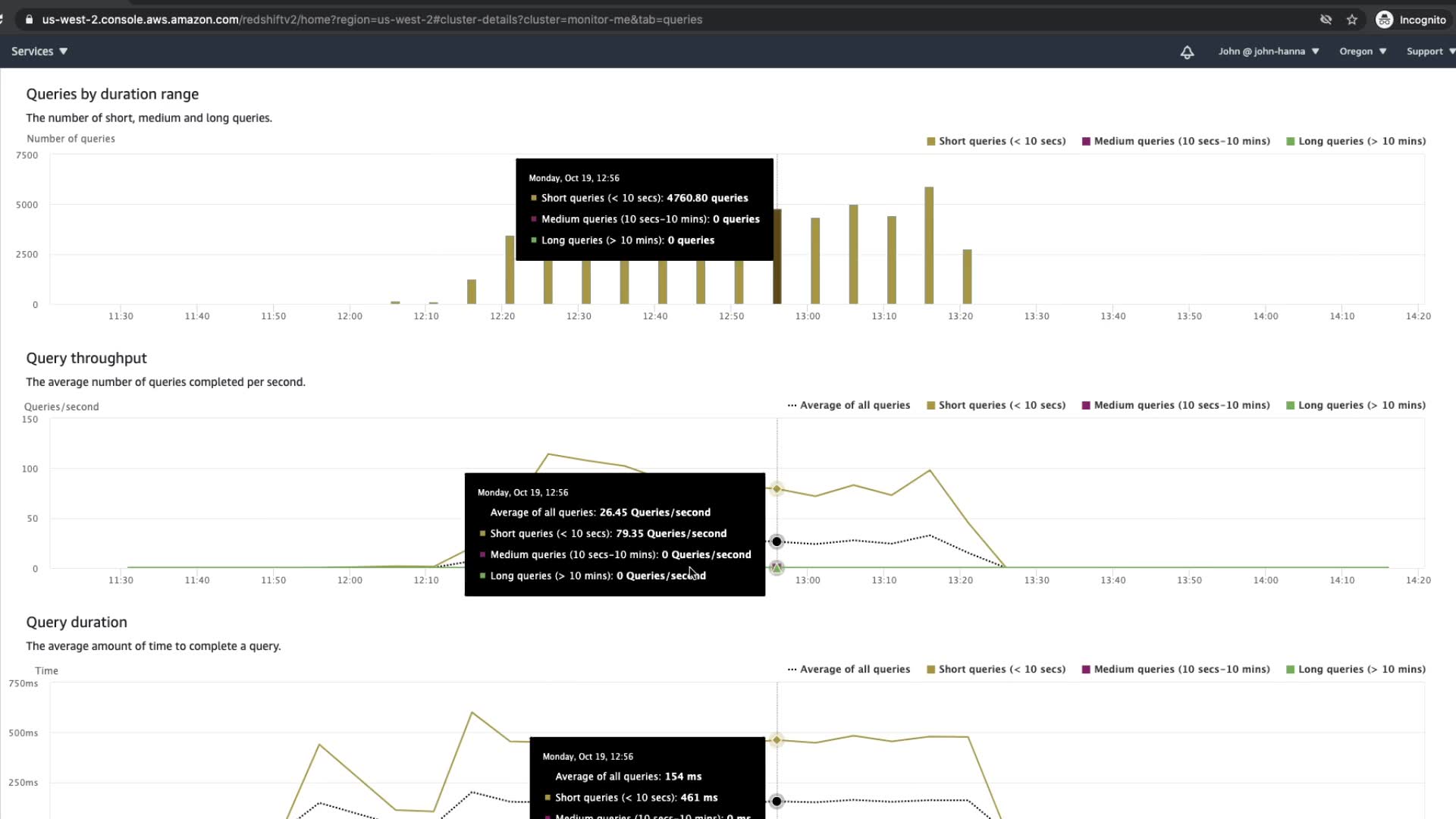Click the eye-slash tracking protection icon
The width and height of the screenshot is (1456, 819).
[1326, 20]
